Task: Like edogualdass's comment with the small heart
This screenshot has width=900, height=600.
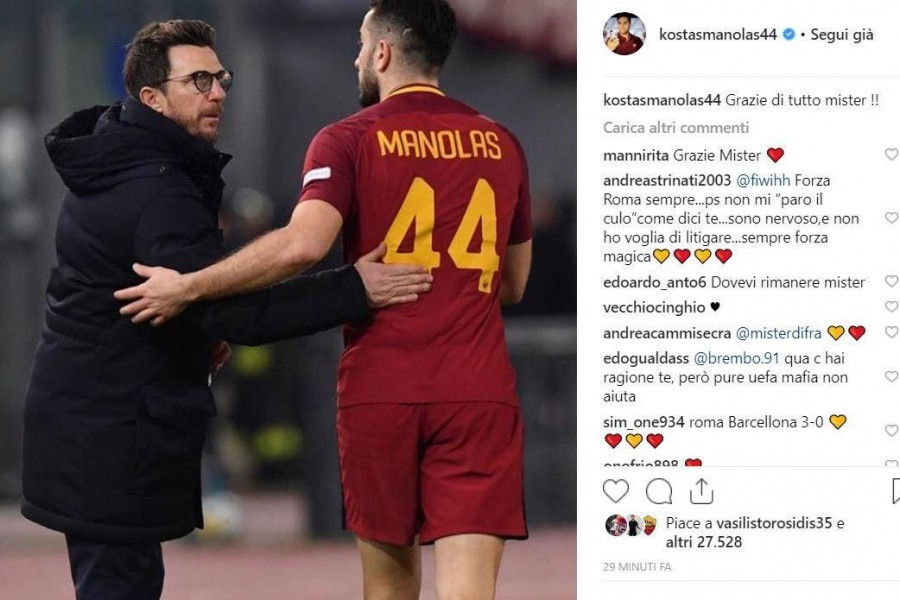Action: 891,377
